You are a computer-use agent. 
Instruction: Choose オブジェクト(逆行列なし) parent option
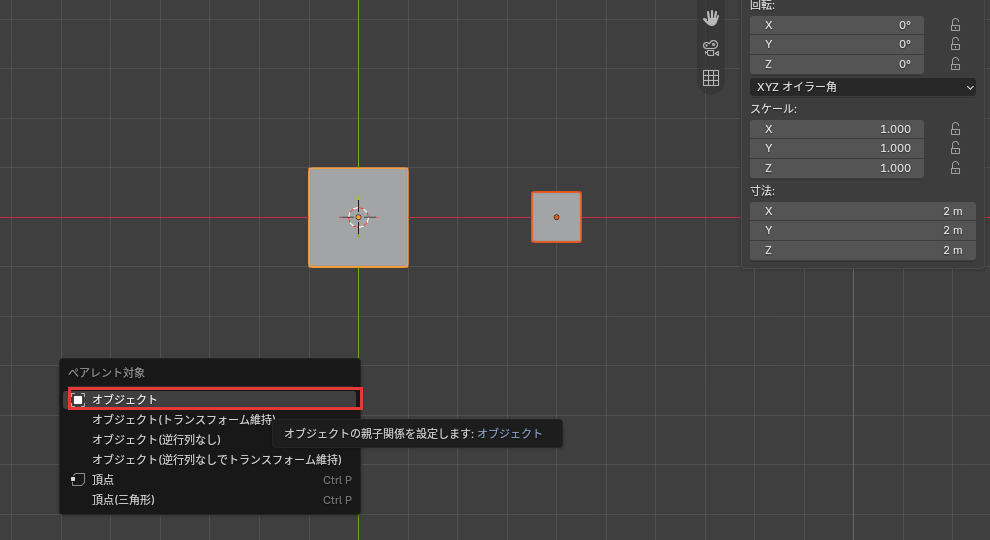click(157, 440)
